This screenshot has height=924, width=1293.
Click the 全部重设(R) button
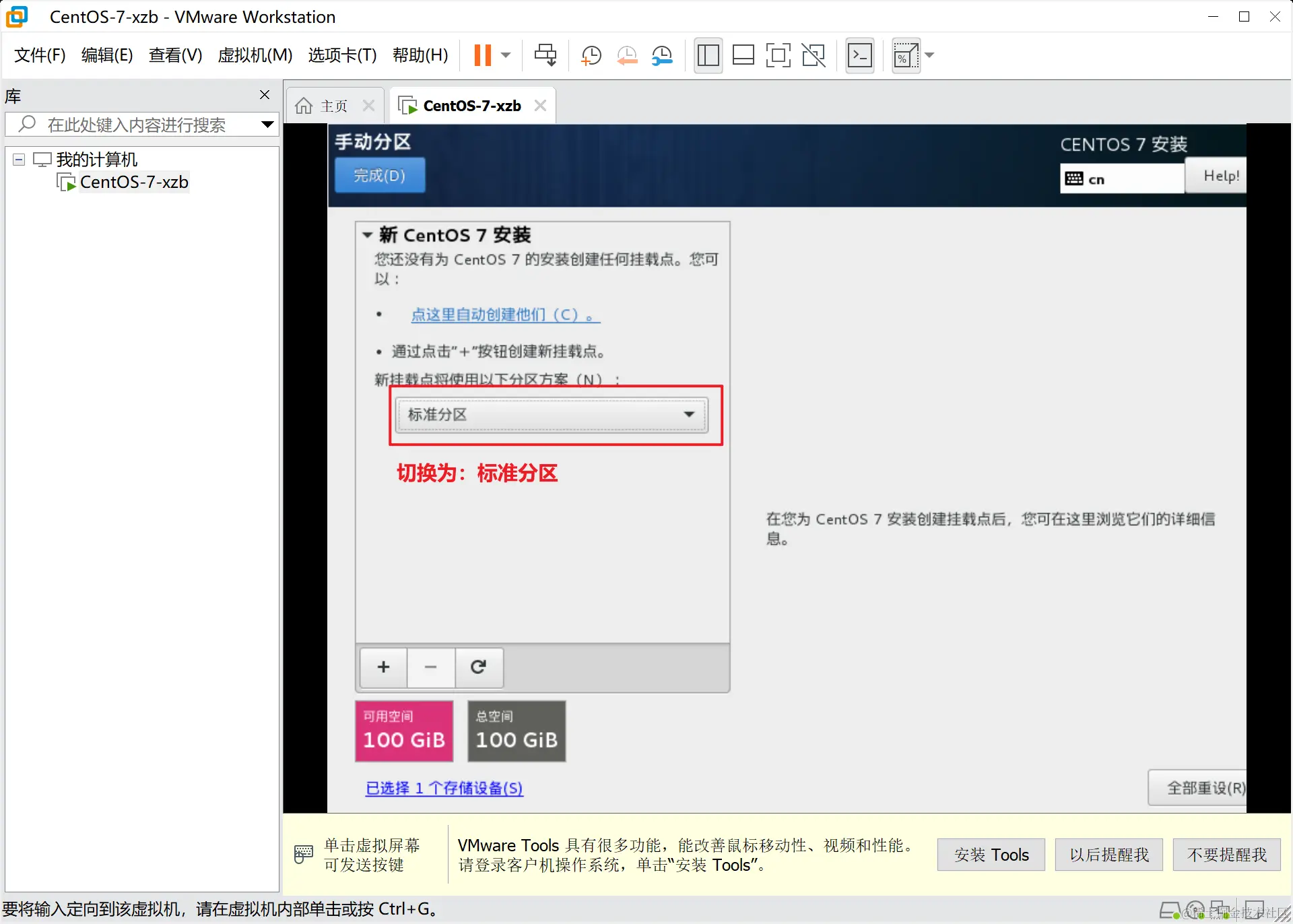point(1198,788)
